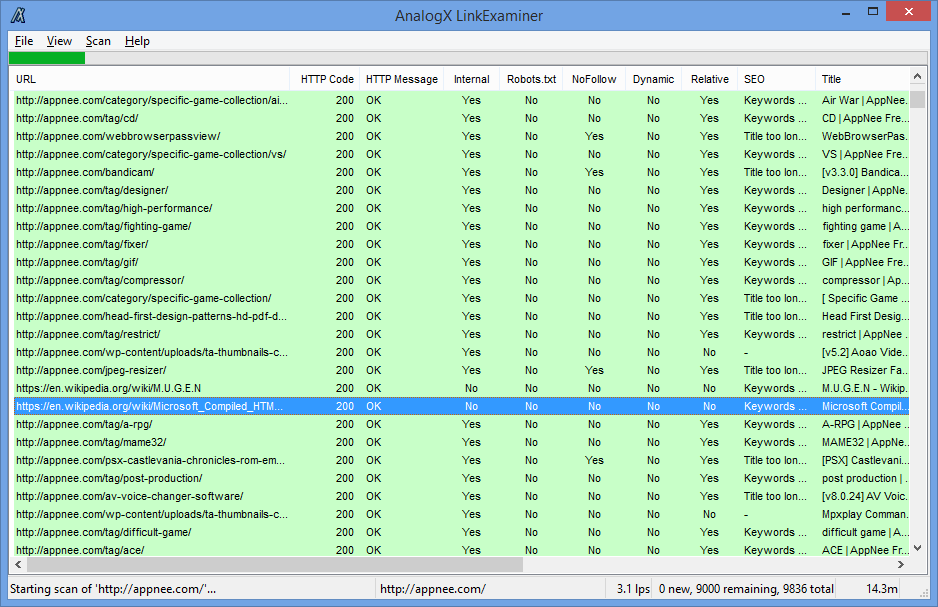Select the appnee.com/tag/fighting-game/ row

coord(461,226)
